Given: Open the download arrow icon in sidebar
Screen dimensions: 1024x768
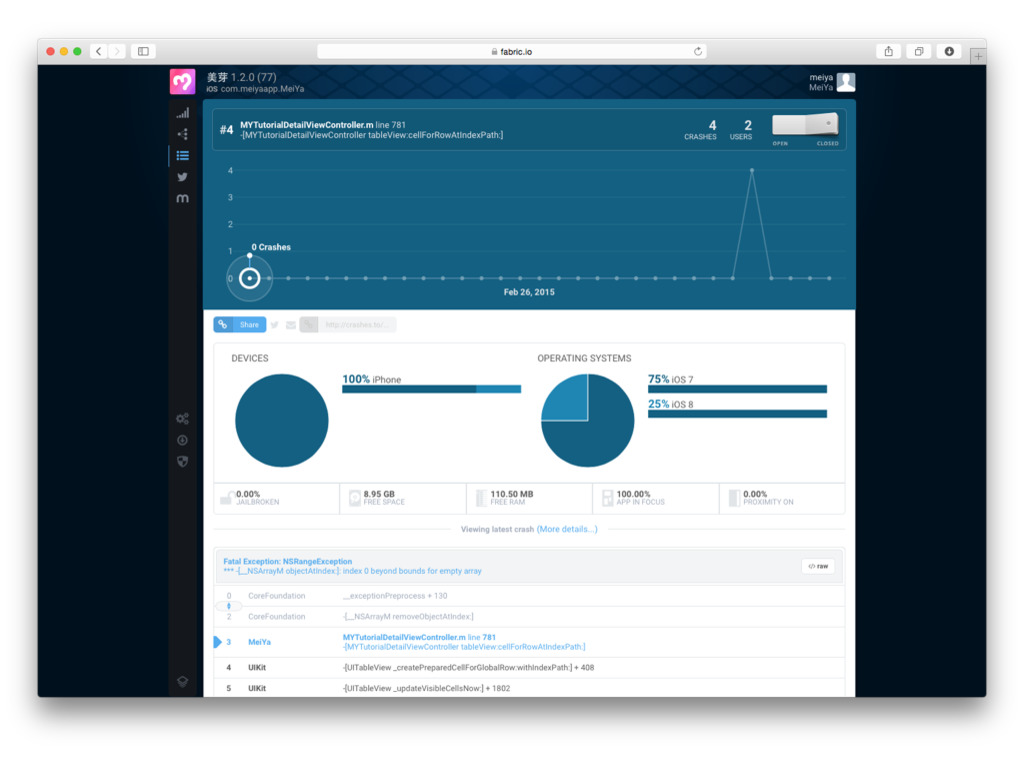Looking at the screenshot, I should point(182,440).
